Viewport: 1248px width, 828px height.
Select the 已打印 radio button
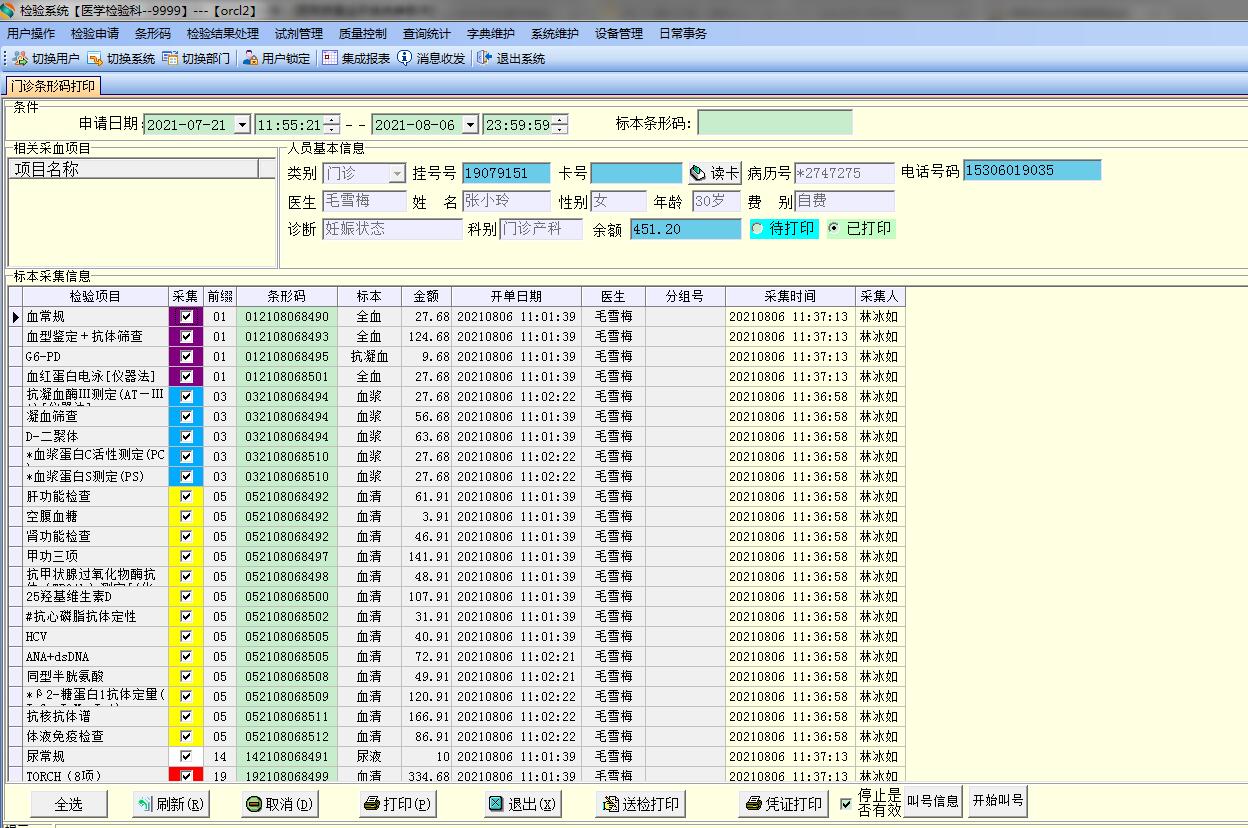[834, 229]
